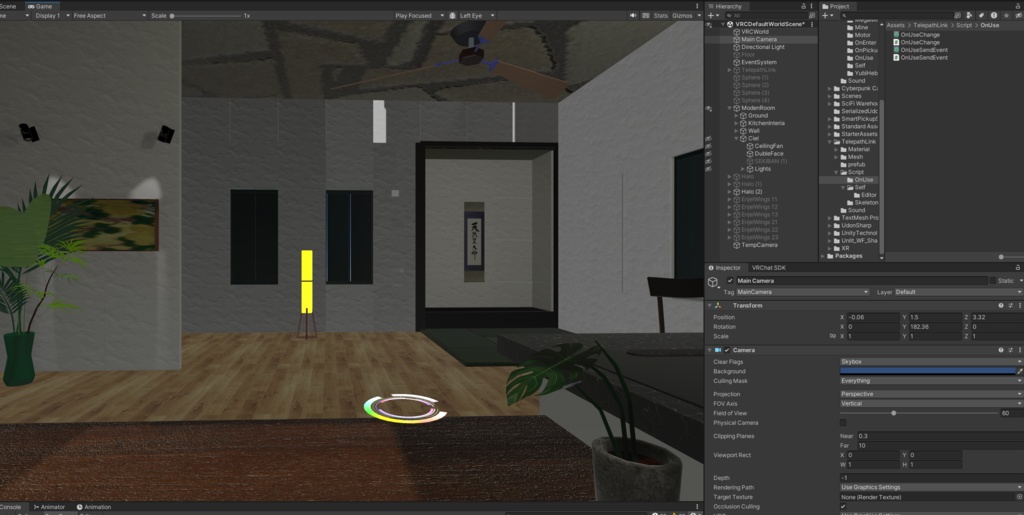Open the Animation tab
The height and width of the screenshot is (515, 1024).
(94, 507)
